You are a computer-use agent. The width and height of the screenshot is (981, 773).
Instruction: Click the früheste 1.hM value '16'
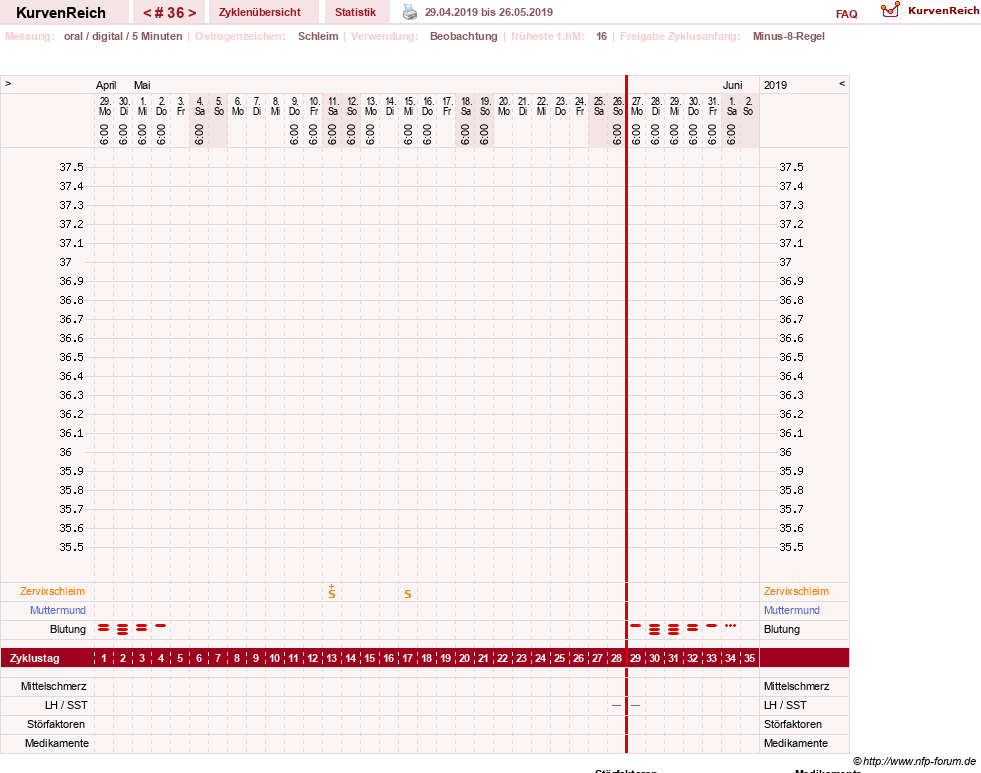(601, 36)
